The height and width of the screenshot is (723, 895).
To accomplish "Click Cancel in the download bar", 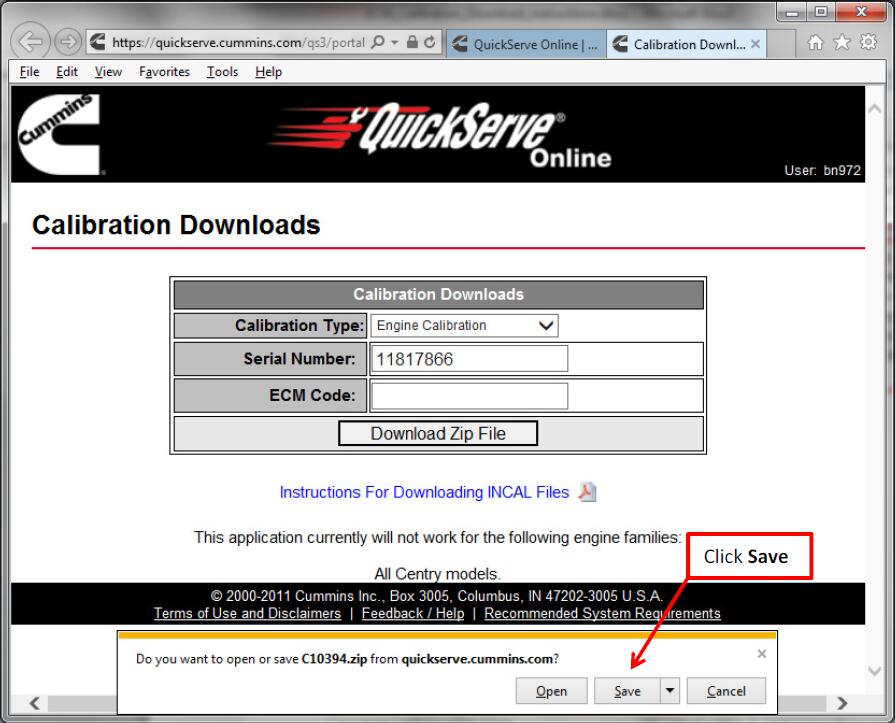I will point(726,691).
